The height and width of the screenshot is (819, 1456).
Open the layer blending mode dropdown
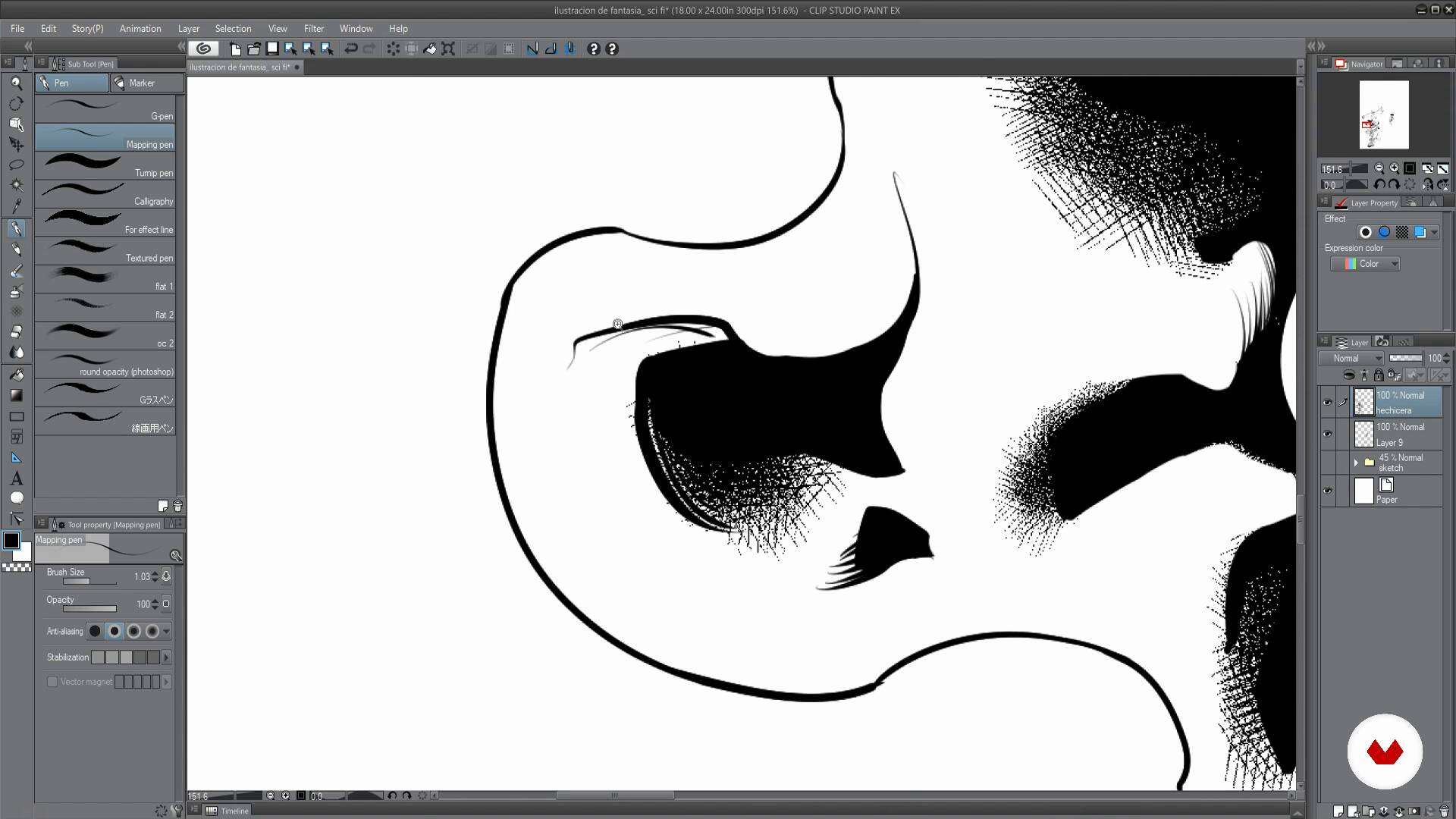click(x=1357, y=358)
